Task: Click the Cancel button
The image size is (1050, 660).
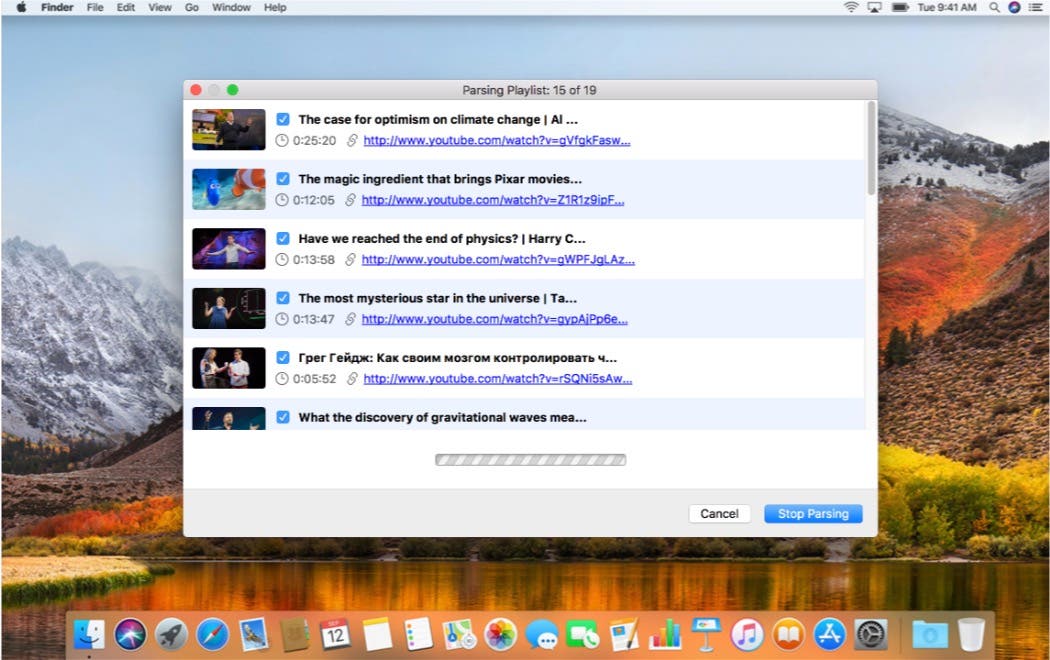Action: [x=719, y=513]
